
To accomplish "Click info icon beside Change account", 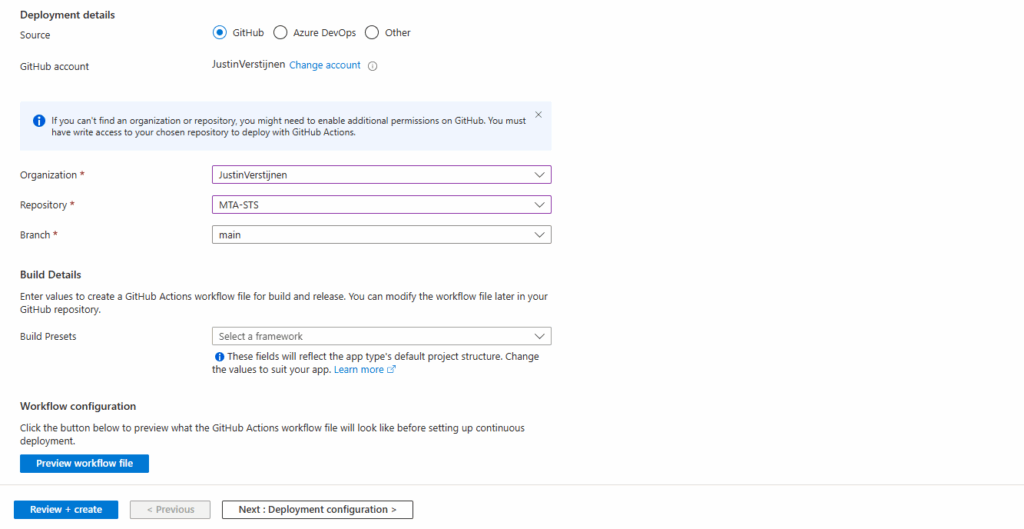I will pyautogui.click(x=372, y=66).
